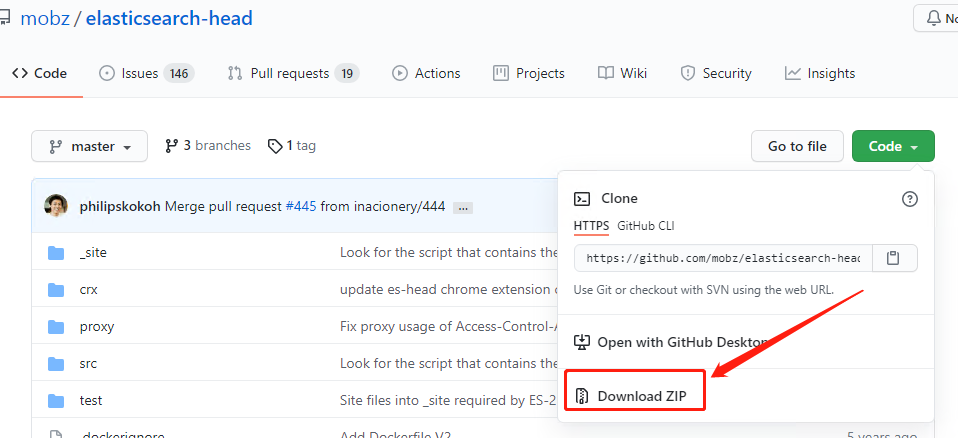
Task: Open the proxy folder
Action: tap(97, 327)
